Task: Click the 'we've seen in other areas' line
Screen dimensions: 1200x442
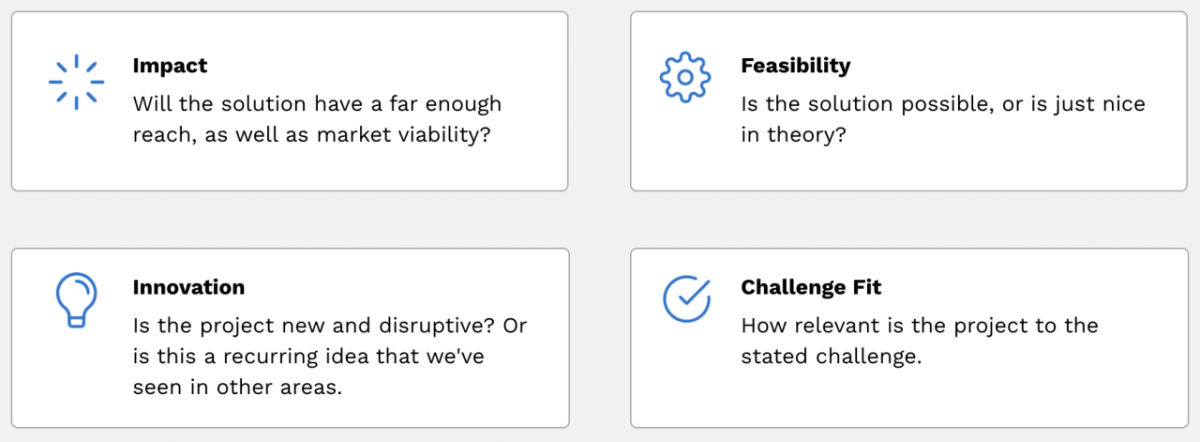Action: point(237,387)
